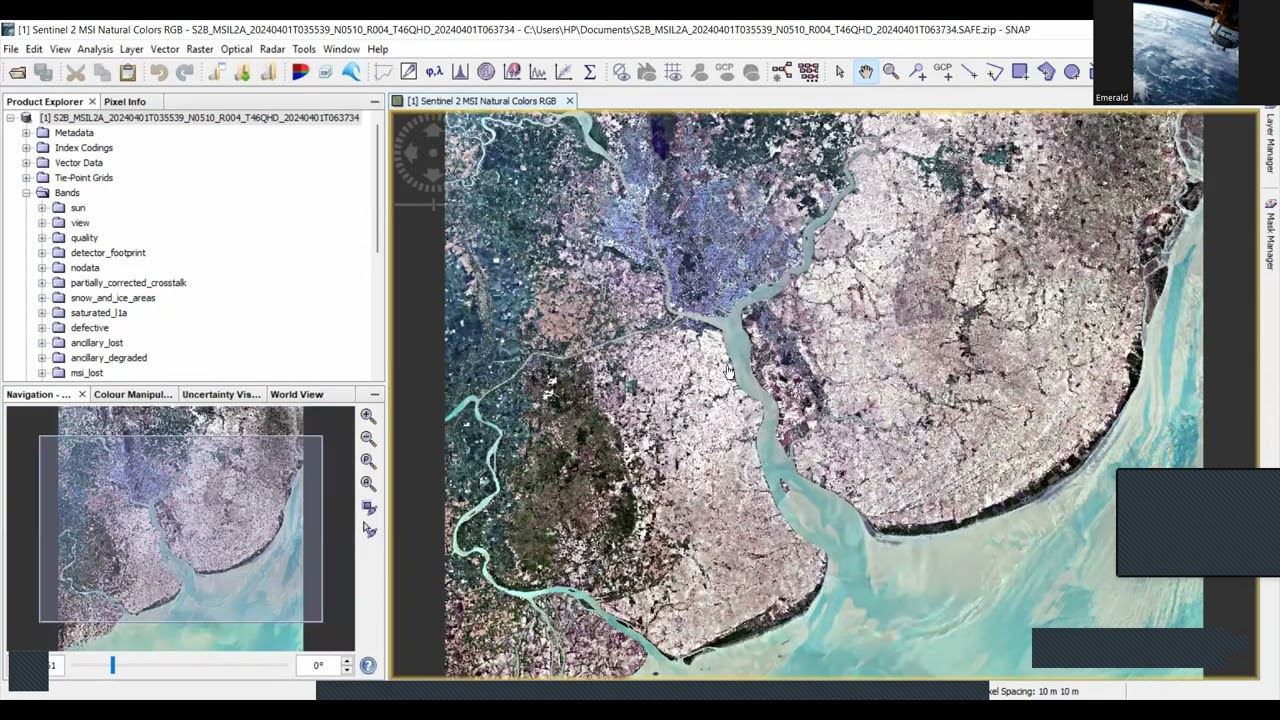Expand the quality band folder
The height and width of the screenshot is (720, 1280).
[x=42, y=238]
